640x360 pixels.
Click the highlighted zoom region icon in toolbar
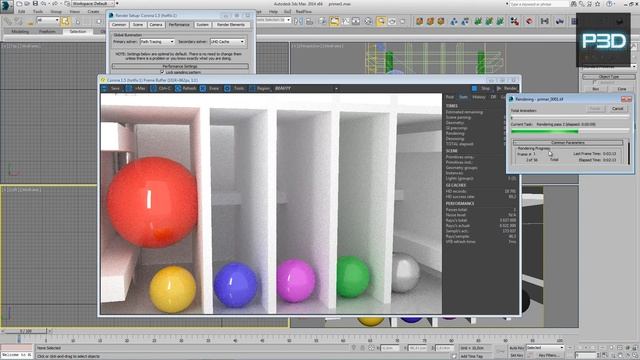(380, 21)
